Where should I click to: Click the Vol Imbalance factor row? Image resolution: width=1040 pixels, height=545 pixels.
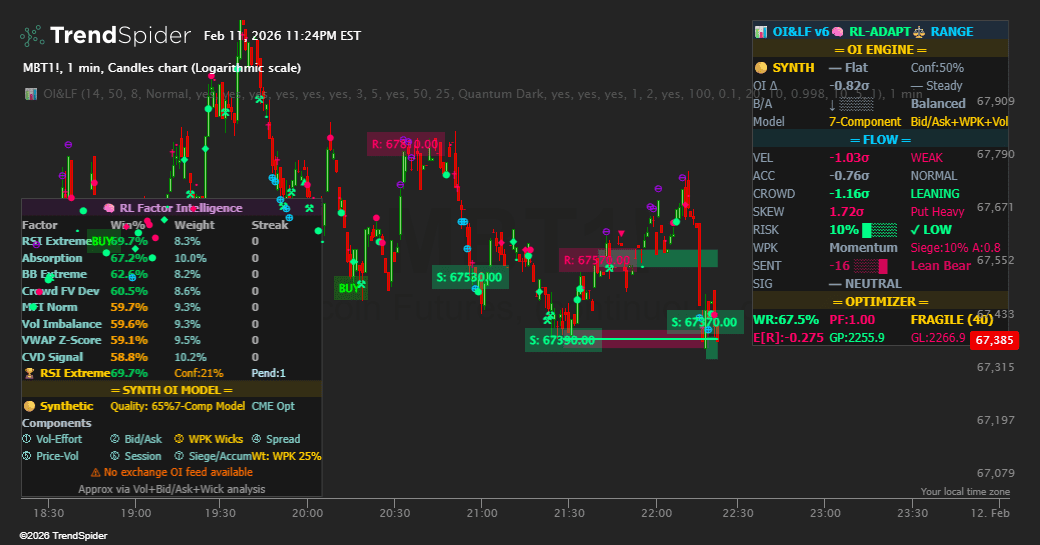coord(171,324)
